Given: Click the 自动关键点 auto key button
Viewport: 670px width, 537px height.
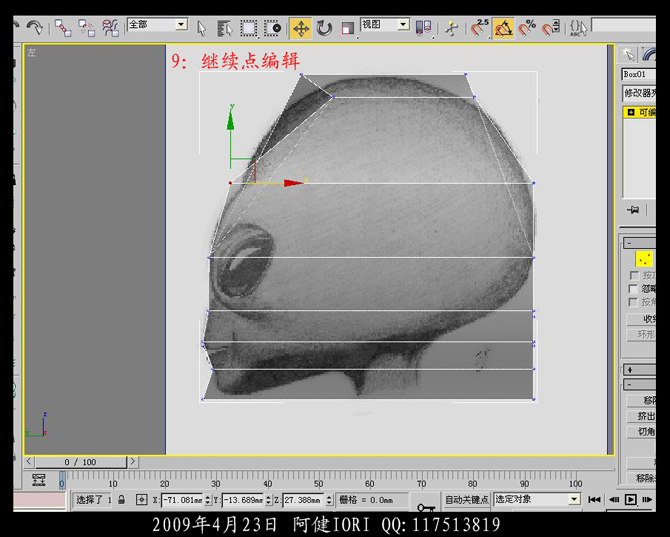Looking at the screenshot, I should pos(467,499).
